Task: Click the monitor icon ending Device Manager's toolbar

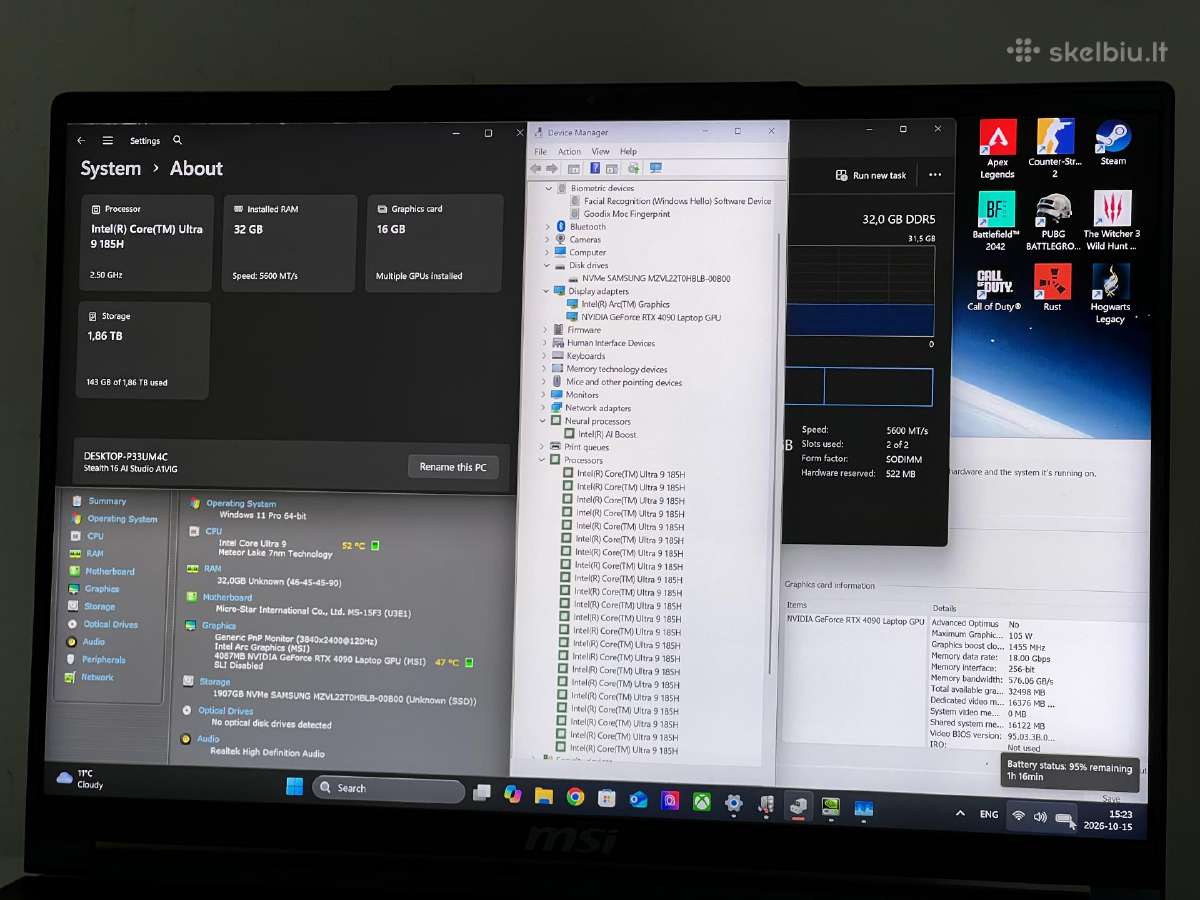Action: click(x=656, y=167)
